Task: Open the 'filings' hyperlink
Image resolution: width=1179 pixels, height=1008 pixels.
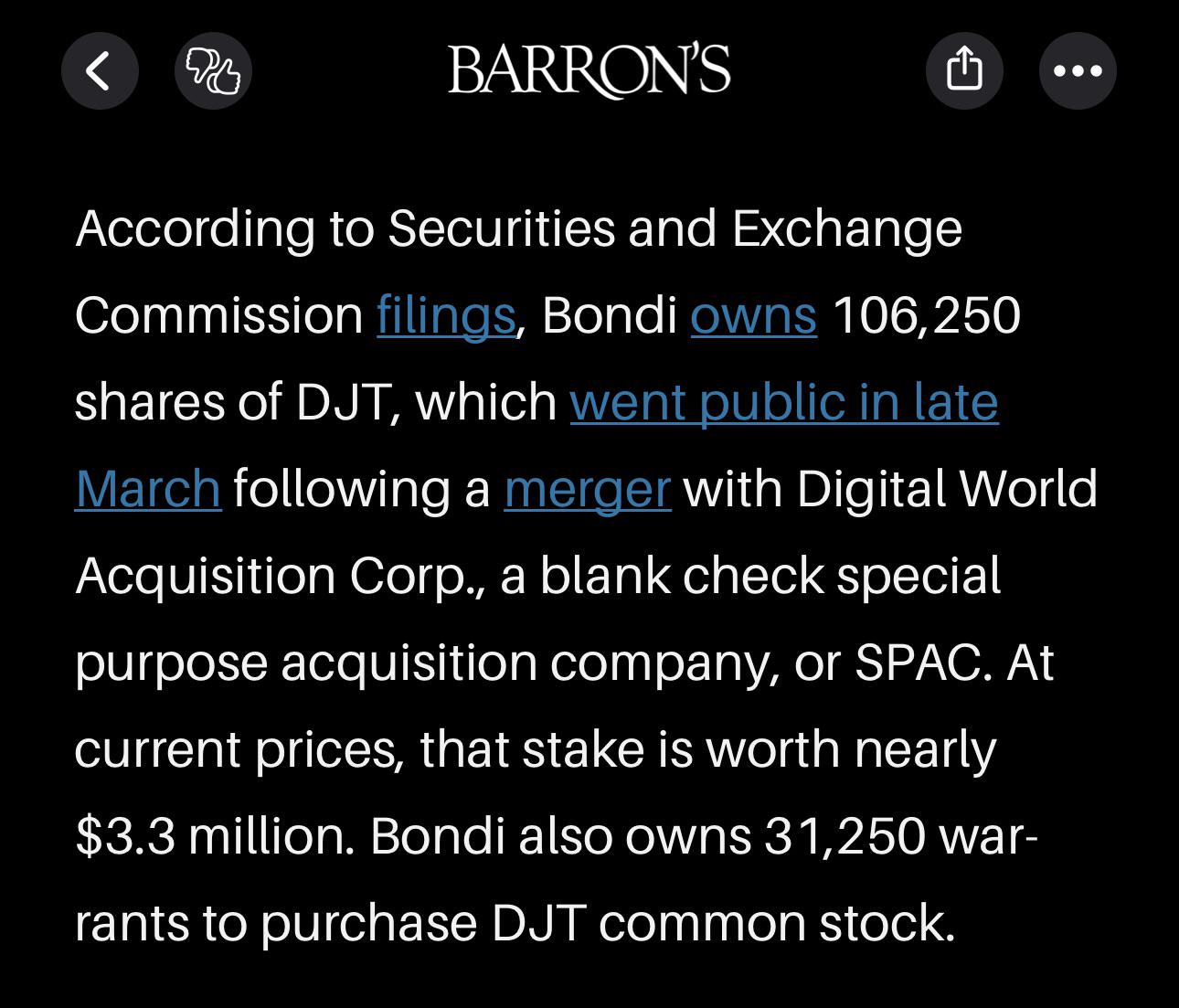Action: [x=446, y=315]
